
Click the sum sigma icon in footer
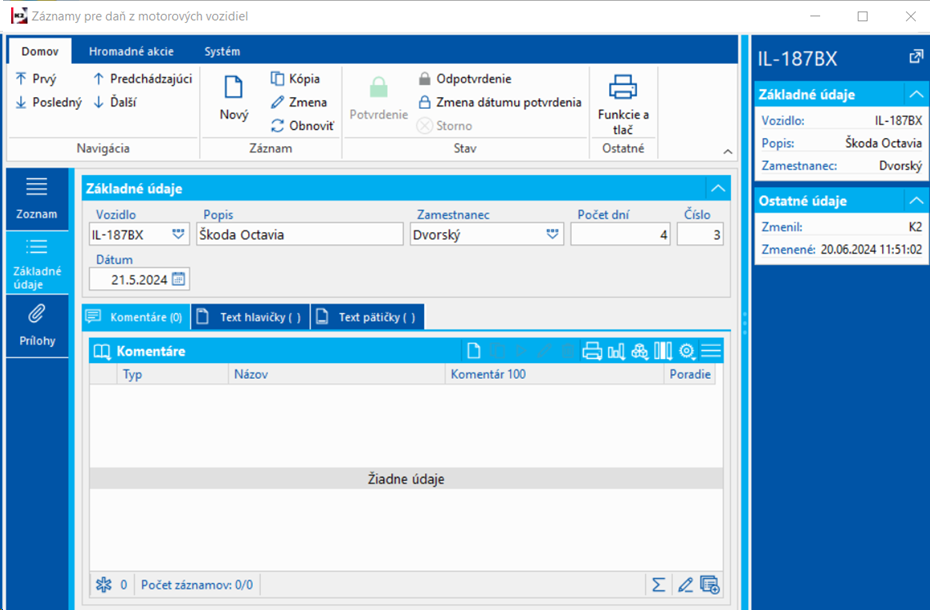(x=658, y=585)
